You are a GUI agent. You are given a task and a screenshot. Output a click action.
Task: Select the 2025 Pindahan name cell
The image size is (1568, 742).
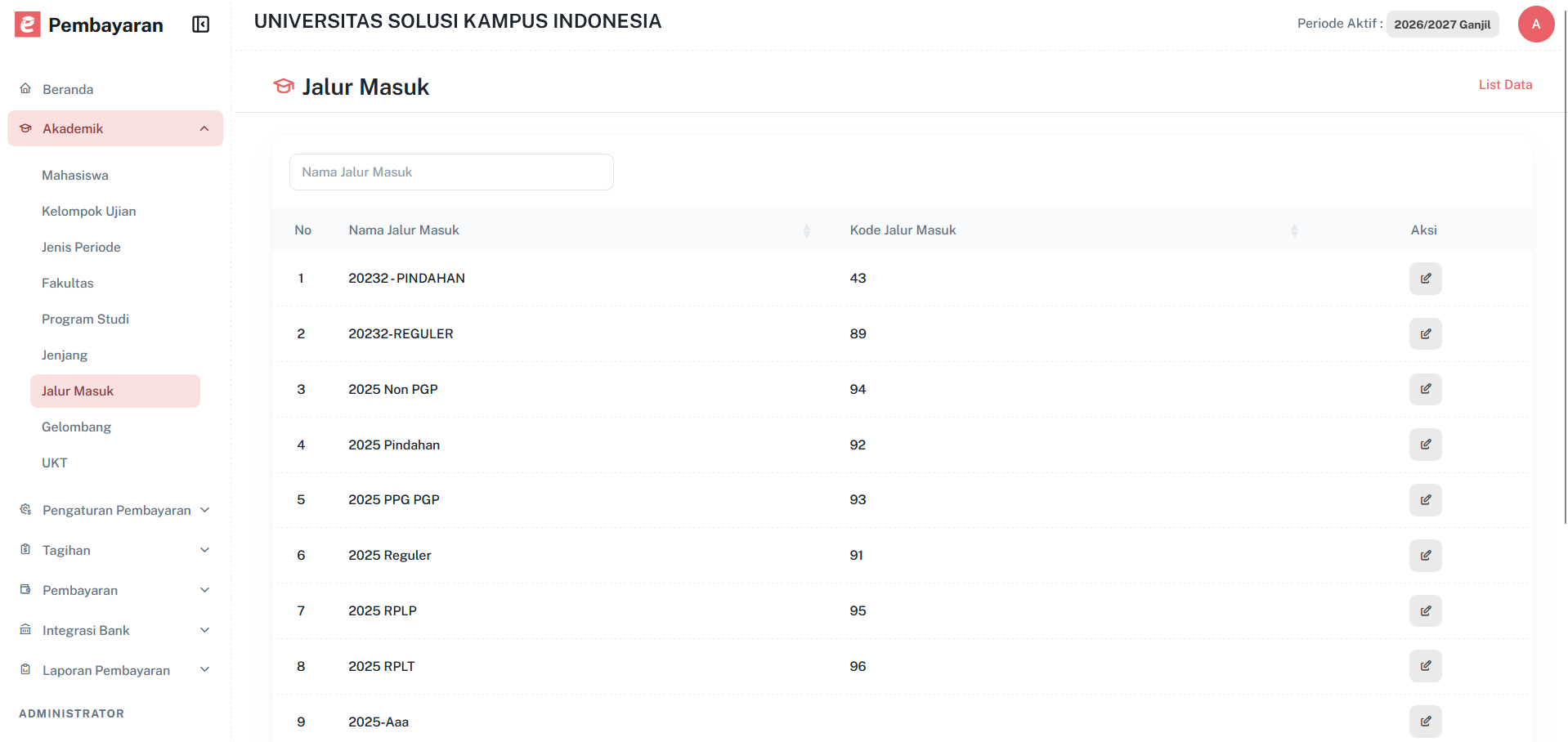click(394, 445)
